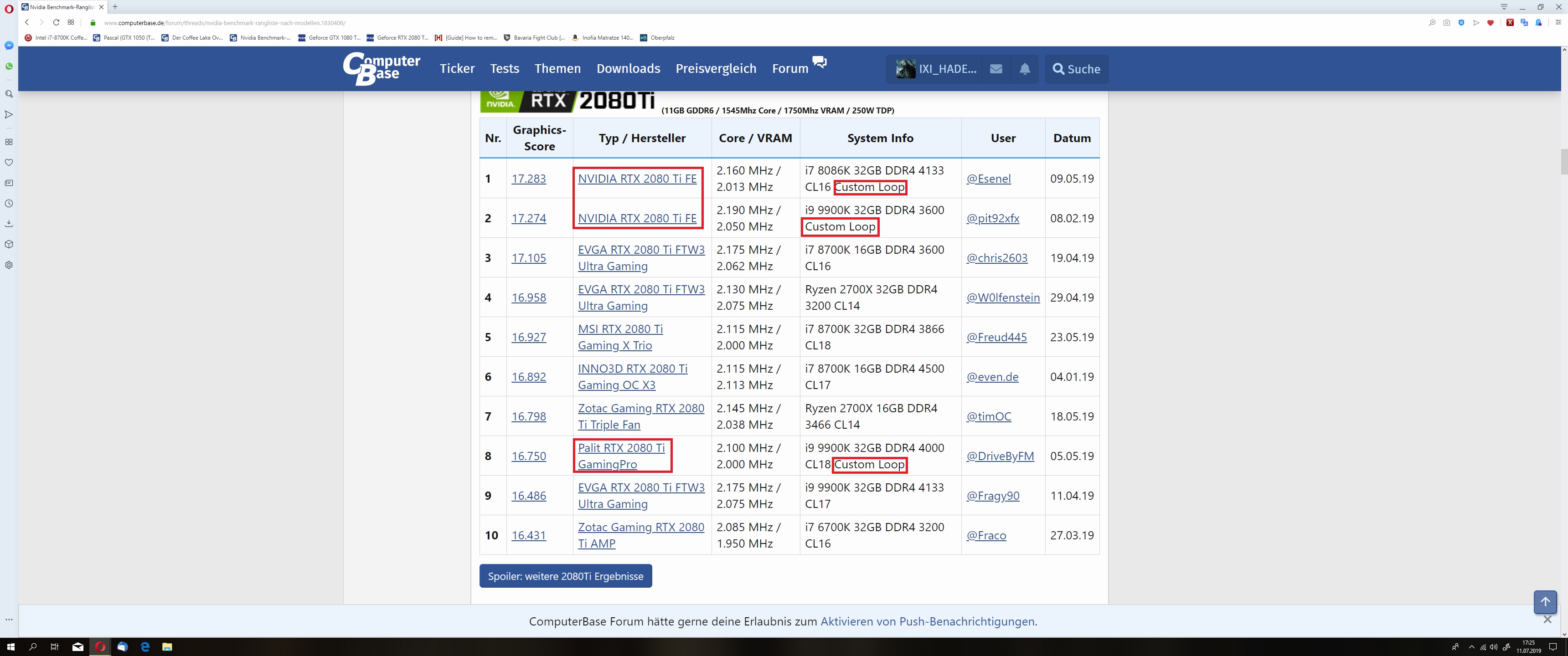Open WhatsApp in Opera sidebar
The height and width of the screenshot is (656, 1568).
9,67
